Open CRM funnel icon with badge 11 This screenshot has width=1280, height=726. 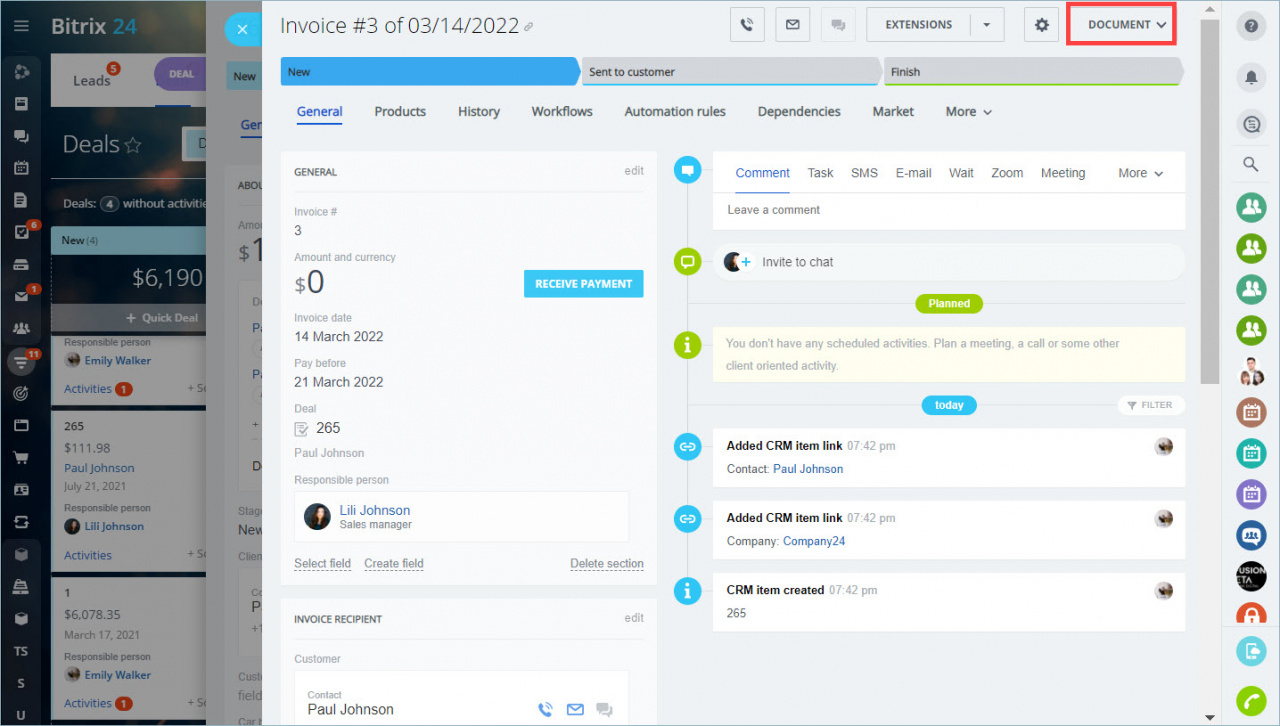21,361
